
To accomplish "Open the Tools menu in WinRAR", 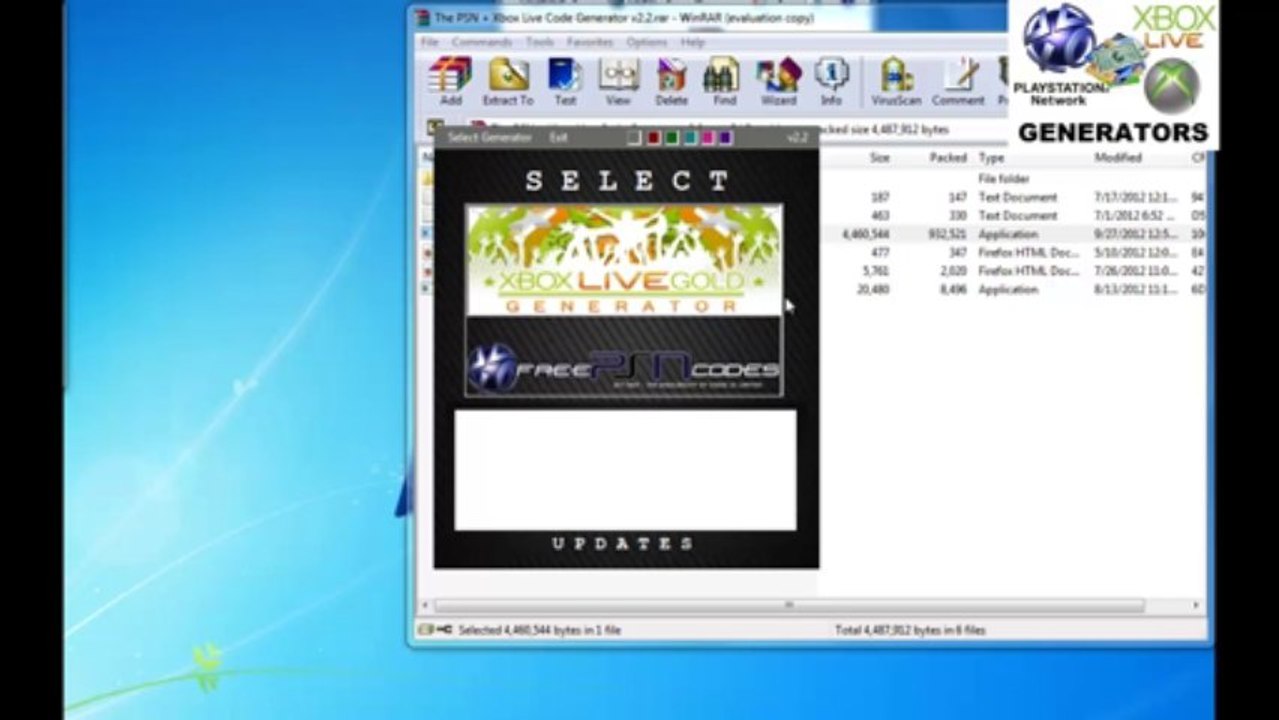I will click(540, 42).
